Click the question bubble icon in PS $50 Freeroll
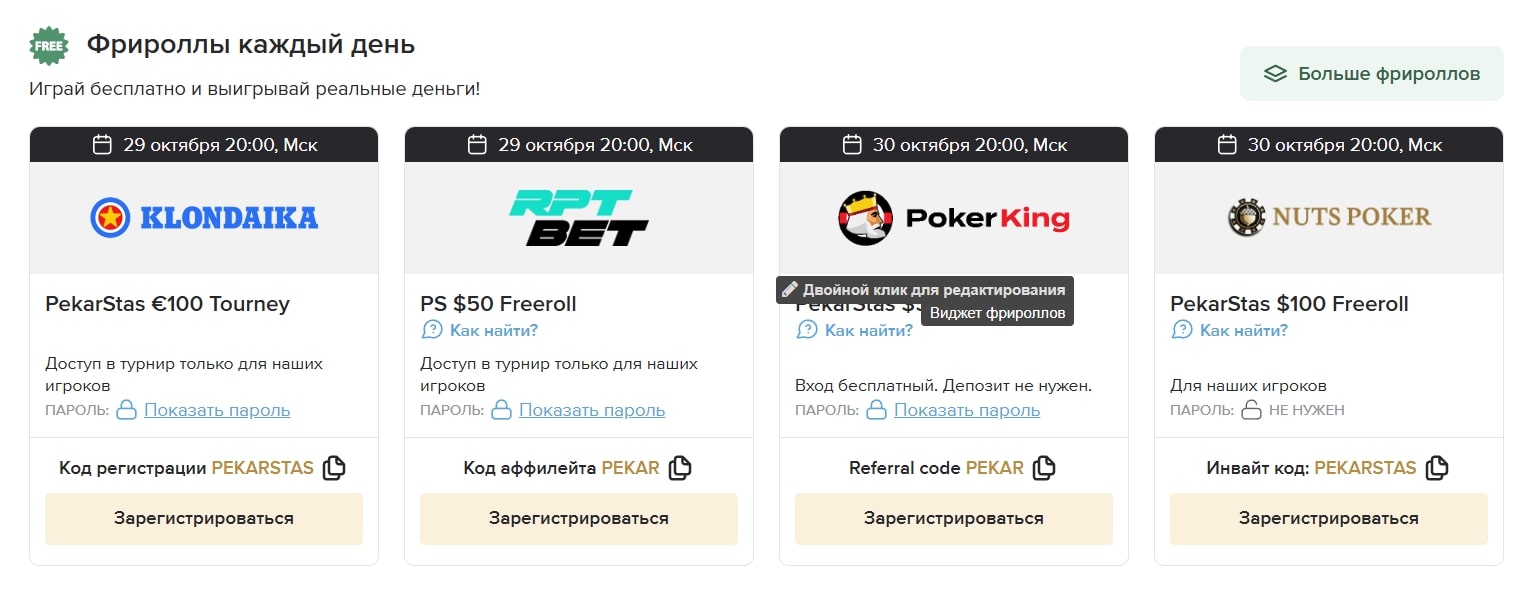This screenshot has height=592, width=1535. (432, 330)
